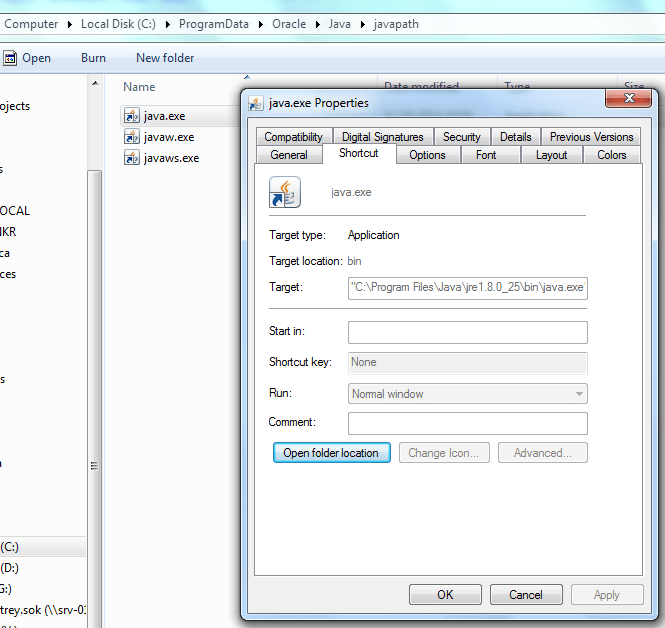Viewport: 665px width, 628px height.
Task: Open the Layout tab
Action: pos(551,155)
